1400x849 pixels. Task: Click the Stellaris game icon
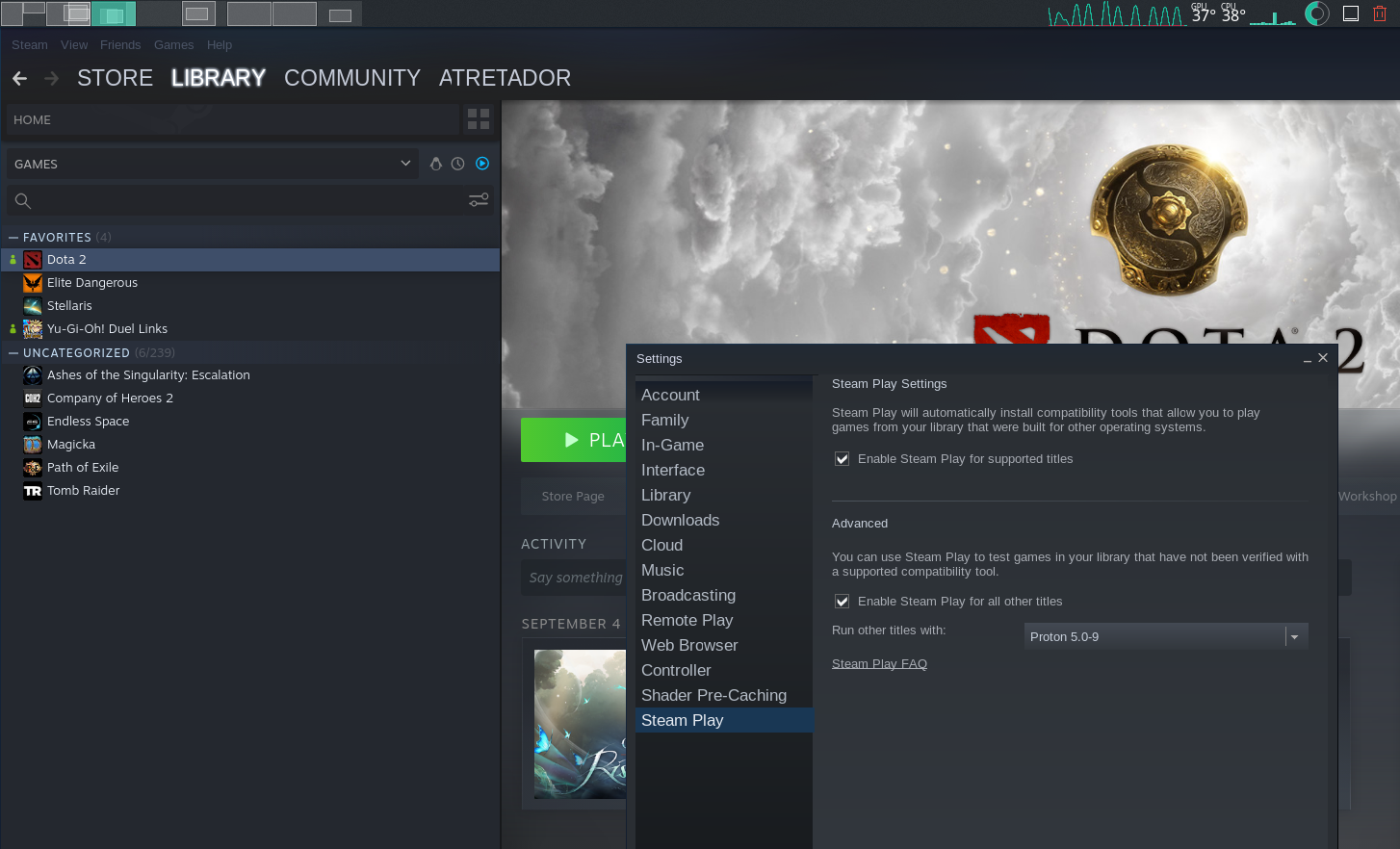(x=33, y=306)
